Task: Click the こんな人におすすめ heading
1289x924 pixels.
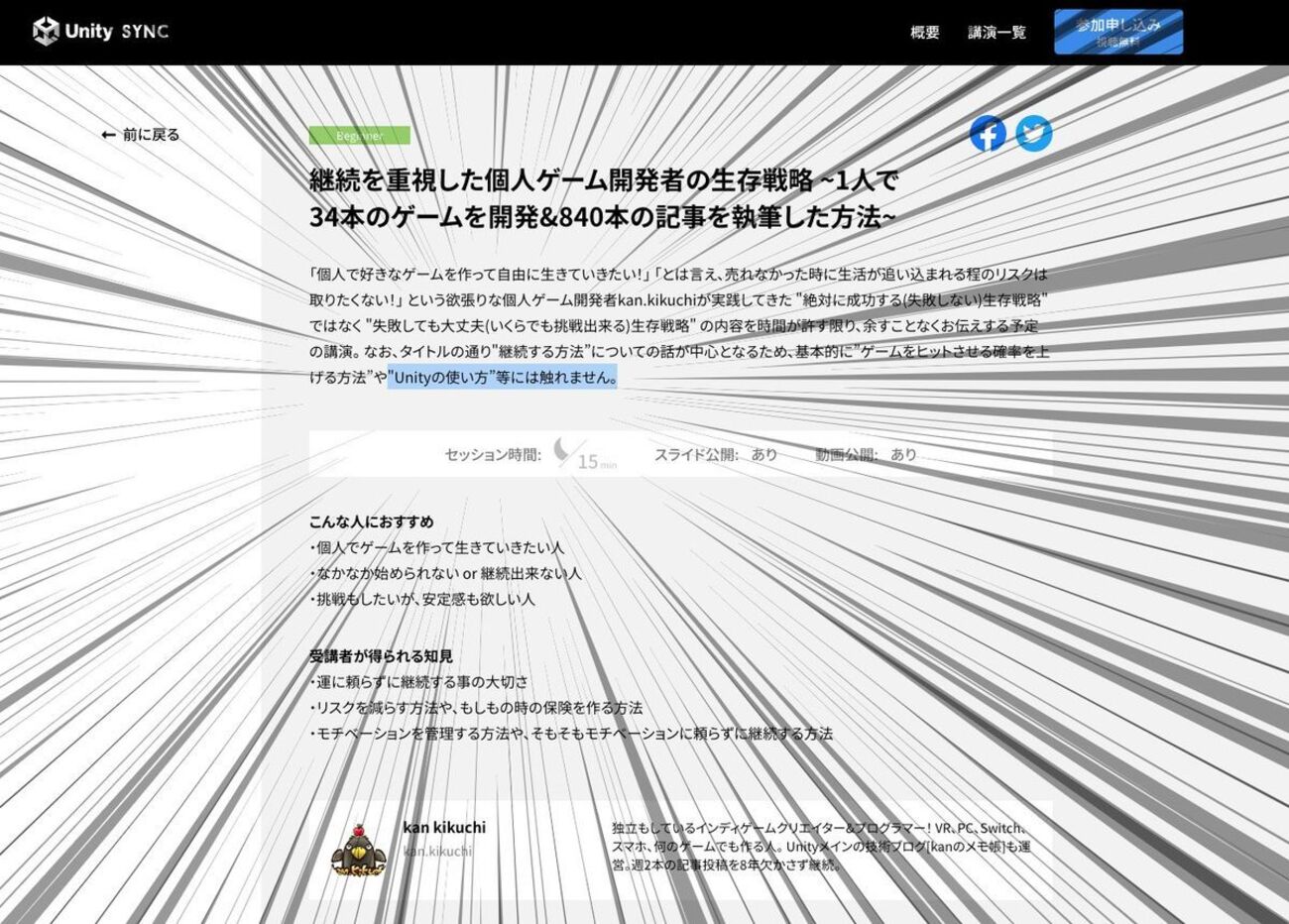Action: pos(371,521)
